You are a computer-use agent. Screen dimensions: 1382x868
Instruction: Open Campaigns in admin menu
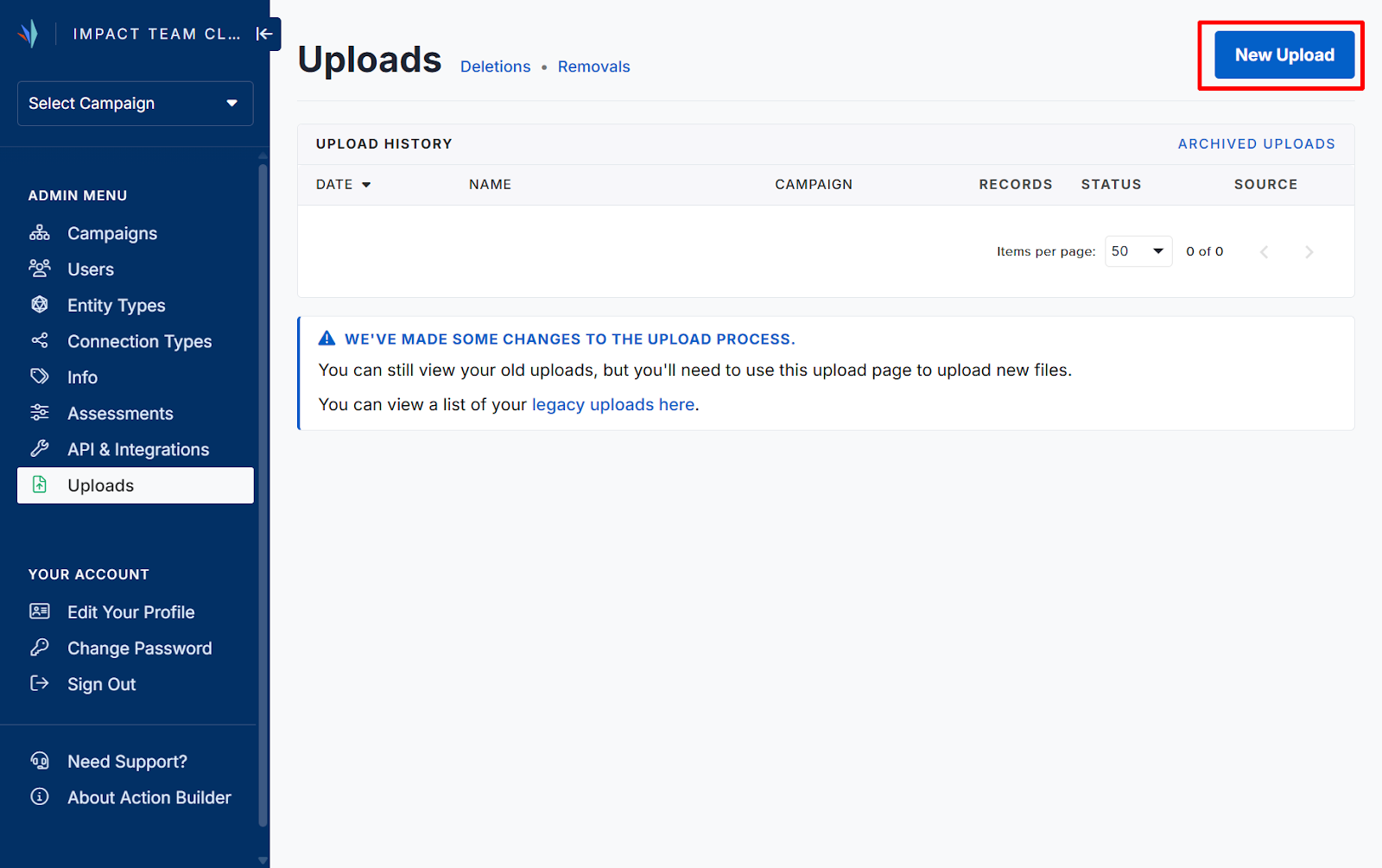[136, 233]
